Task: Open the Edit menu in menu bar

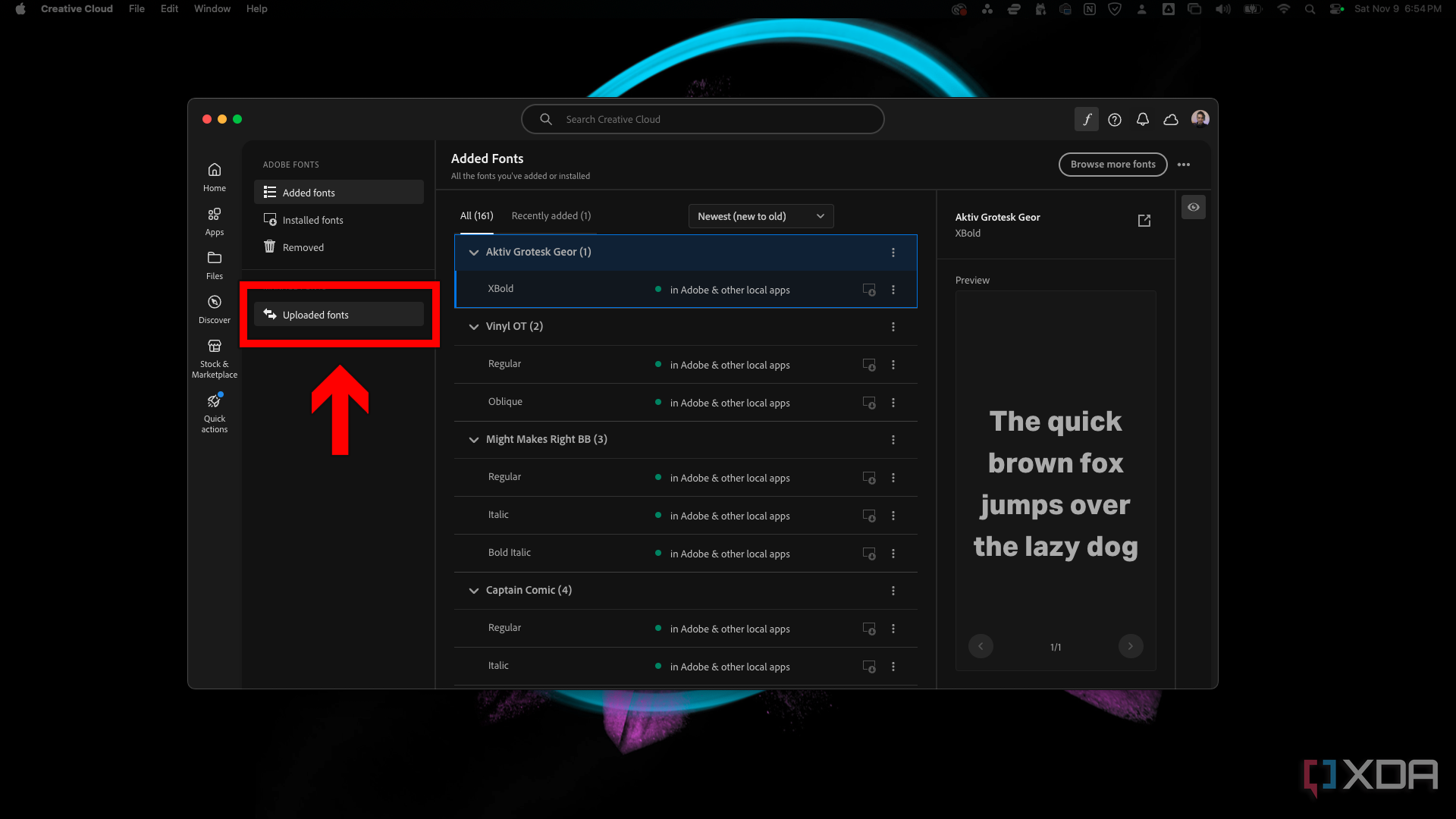Action: (x=169, y=9)
